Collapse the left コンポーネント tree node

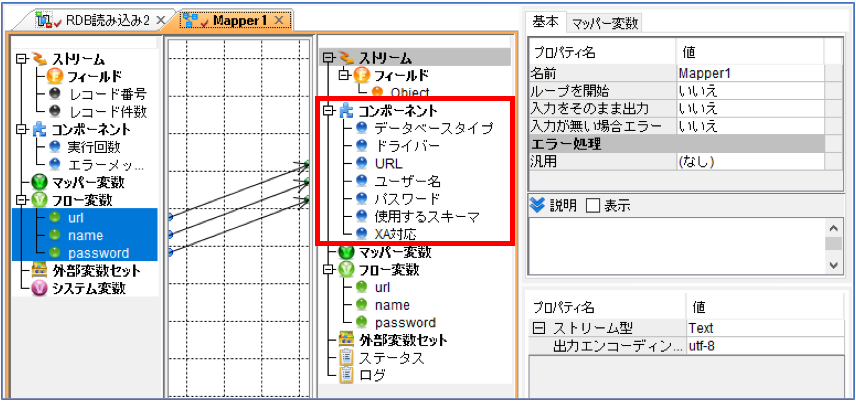(x=21, y=129)
